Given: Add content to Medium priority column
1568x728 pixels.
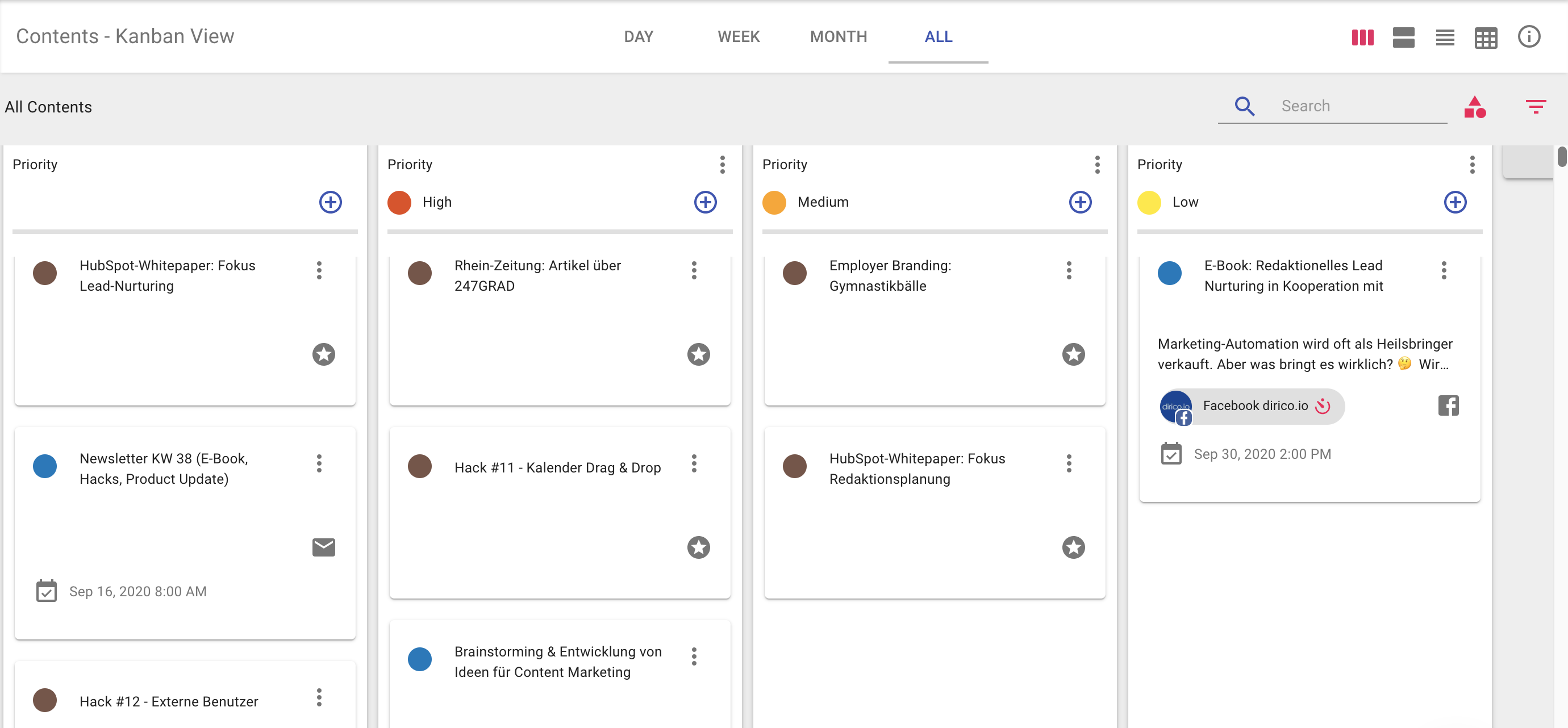Looking at the screenshot, I should tap(1080, 202).
